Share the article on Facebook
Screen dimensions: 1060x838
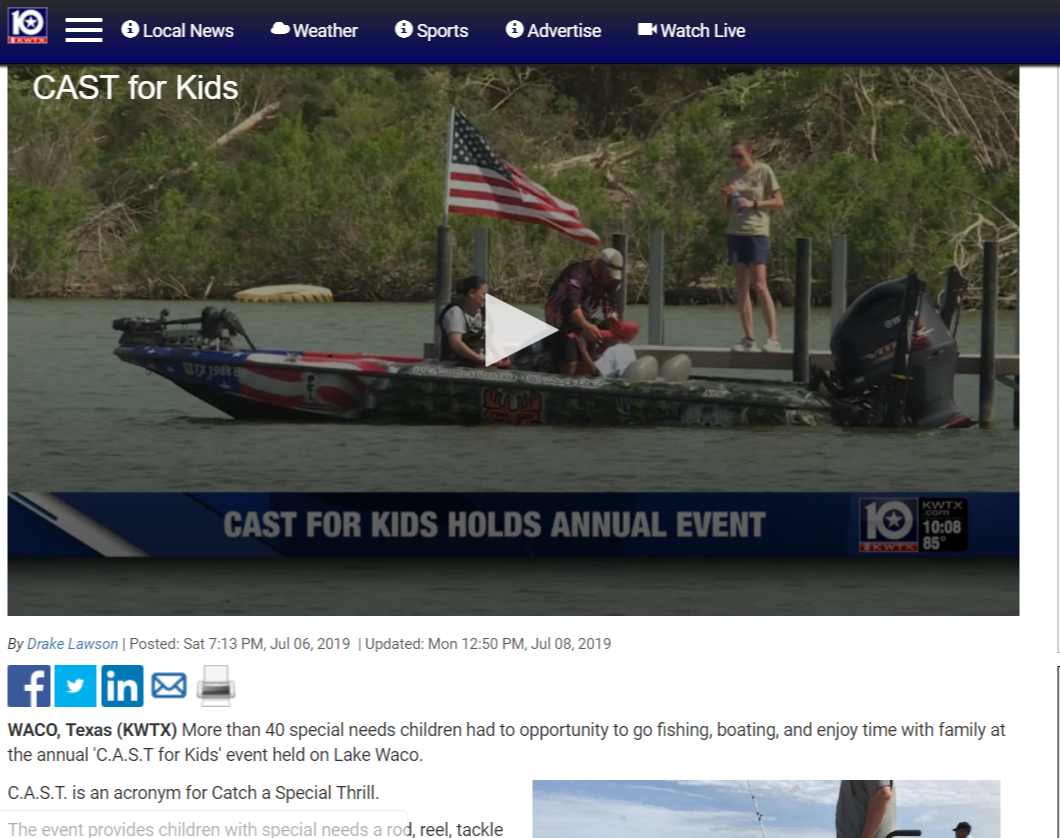point(29,686)
